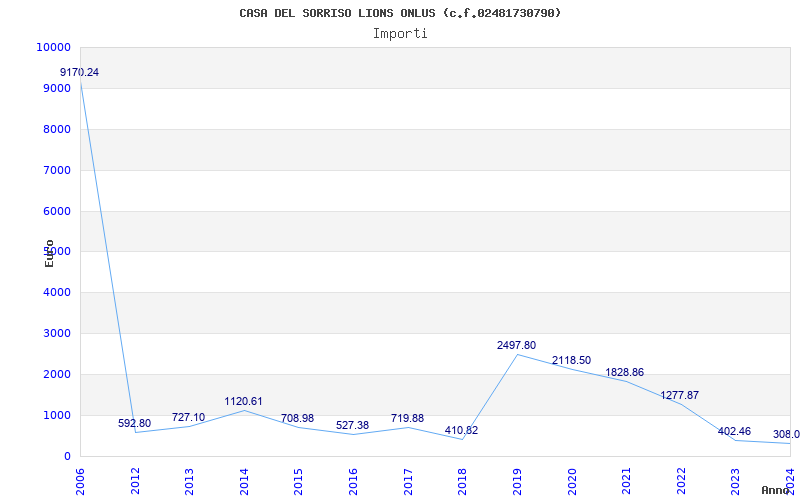The height and width of the screenshot is (500, 800).
Task: Select the 2019 year axis label
Action: pos(517,481)
